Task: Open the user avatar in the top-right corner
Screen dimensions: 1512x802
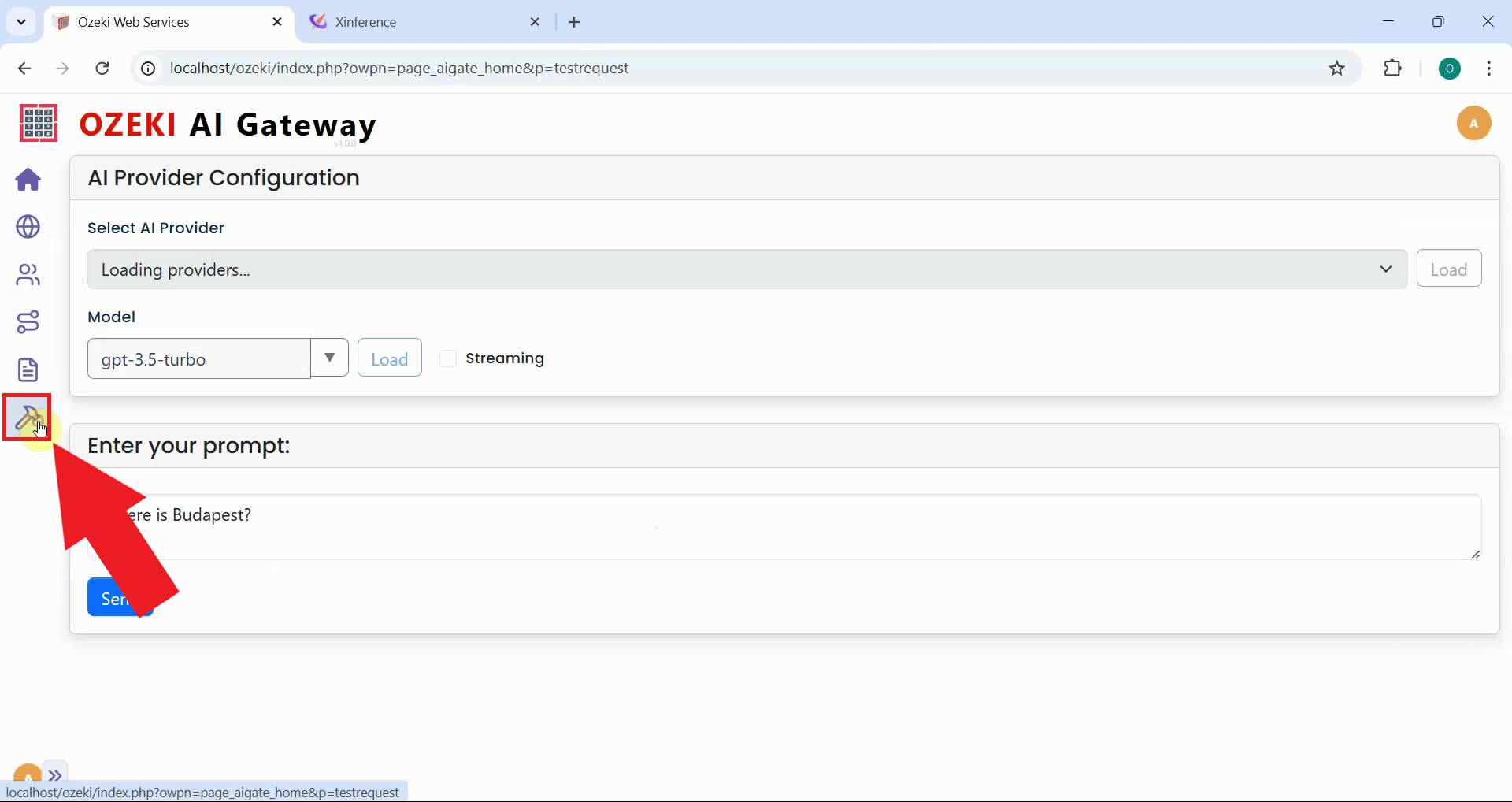Action: (1474, 123)
